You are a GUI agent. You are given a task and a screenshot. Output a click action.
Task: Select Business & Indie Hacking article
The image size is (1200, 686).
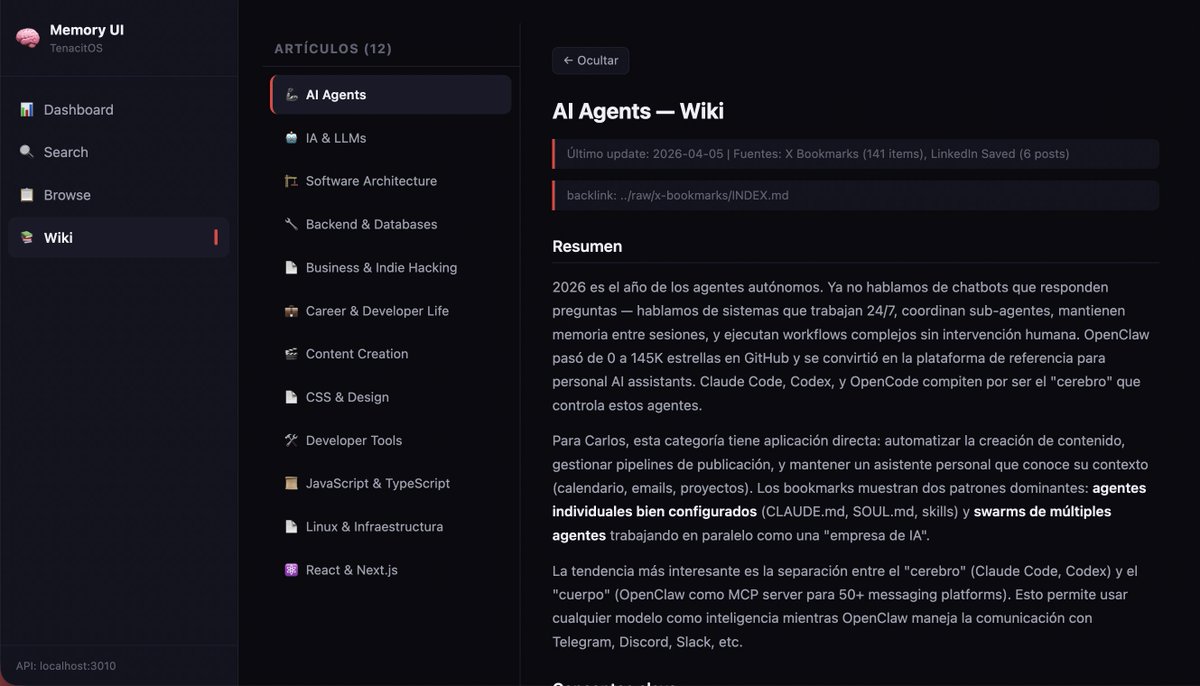391,268
